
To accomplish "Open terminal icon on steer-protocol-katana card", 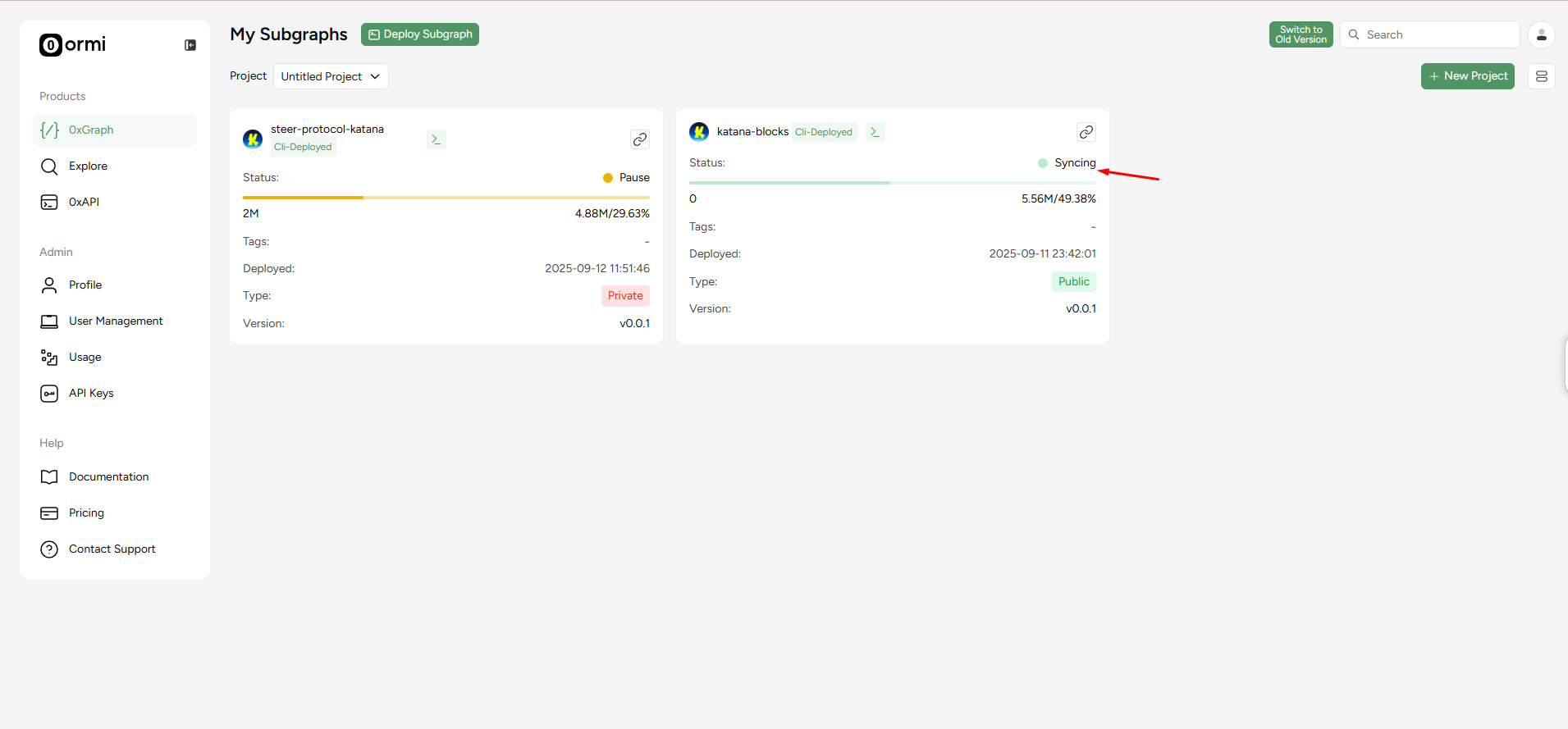I will tap(437, 139).
